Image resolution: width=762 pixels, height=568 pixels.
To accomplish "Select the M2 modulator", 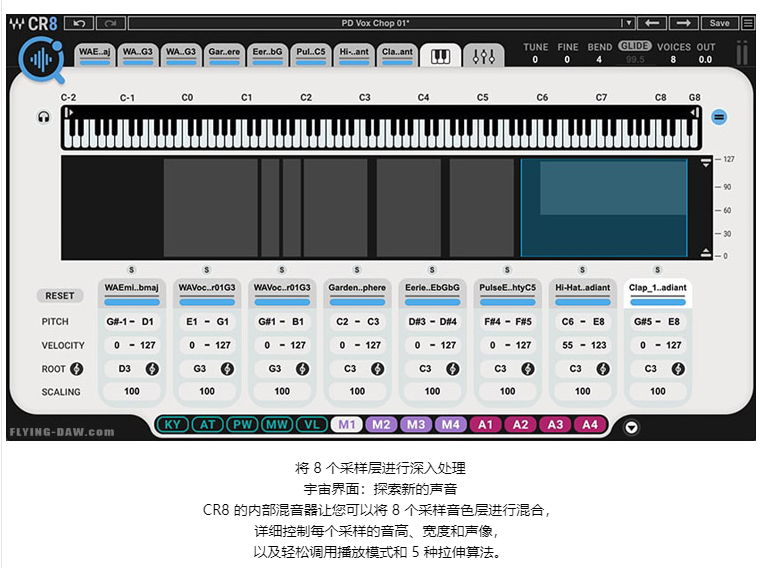I will tap(381, 425).
